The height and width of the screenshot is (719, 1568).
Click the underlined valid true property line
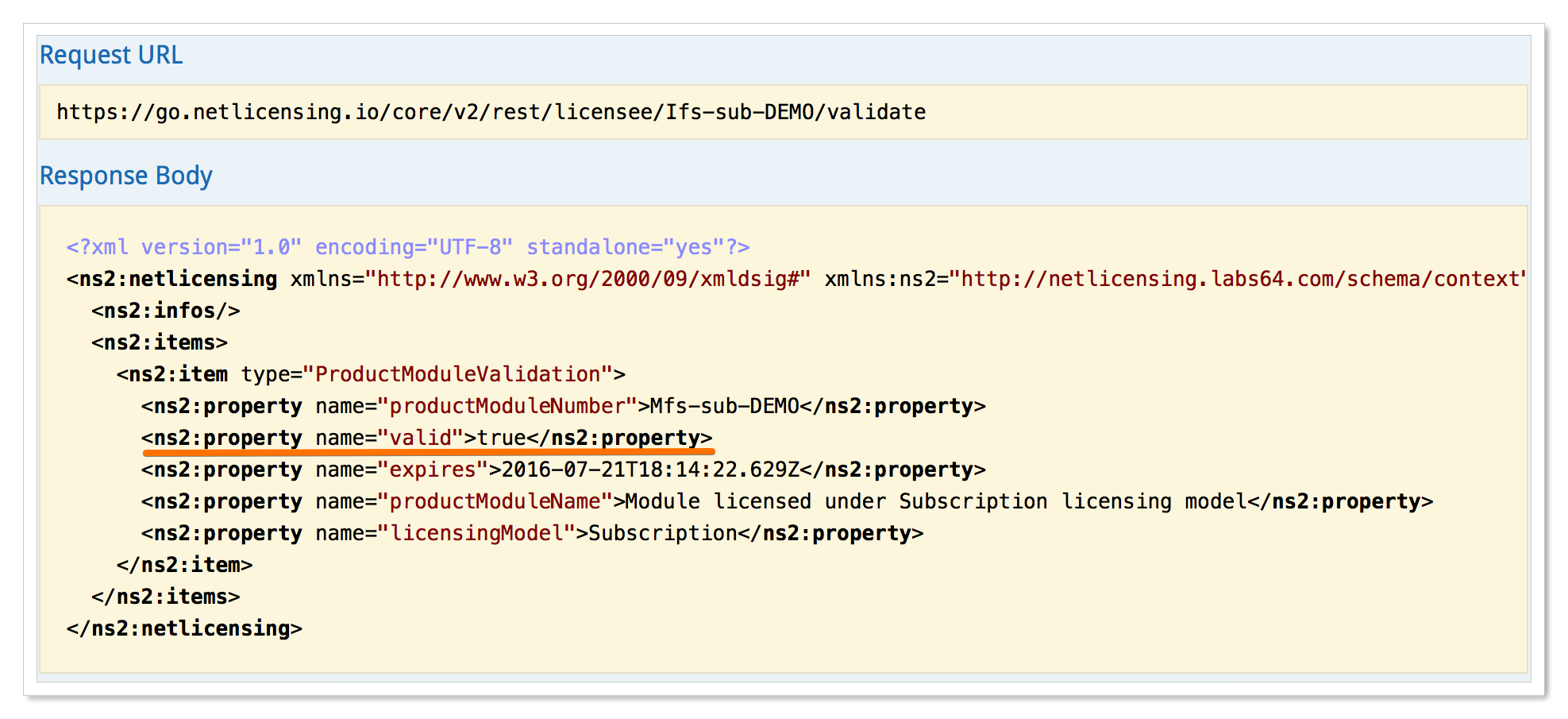427,438
